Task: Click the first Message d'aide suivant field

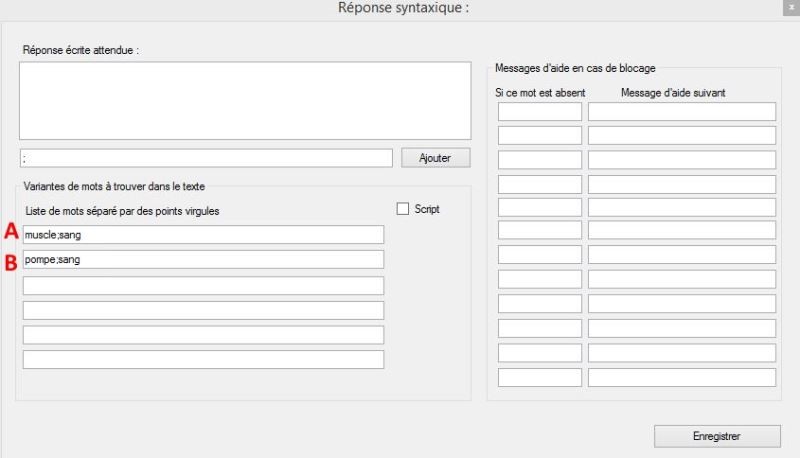Action: (x=682, y=112)
